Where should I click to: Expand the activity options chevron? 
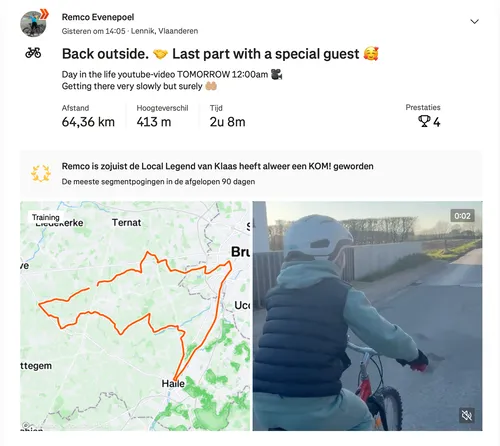click(474, 22)
